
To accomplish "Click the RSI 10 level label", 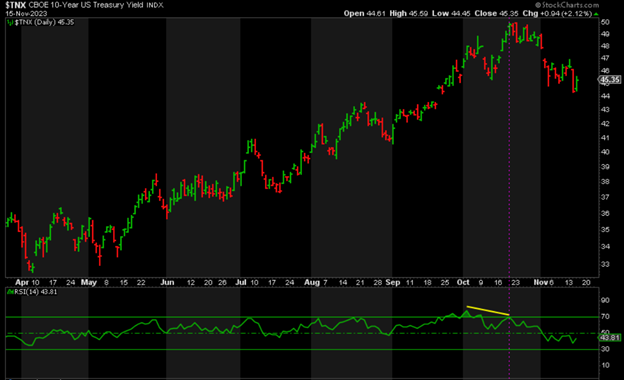I will pyautogui.click(x=605, y=365).
